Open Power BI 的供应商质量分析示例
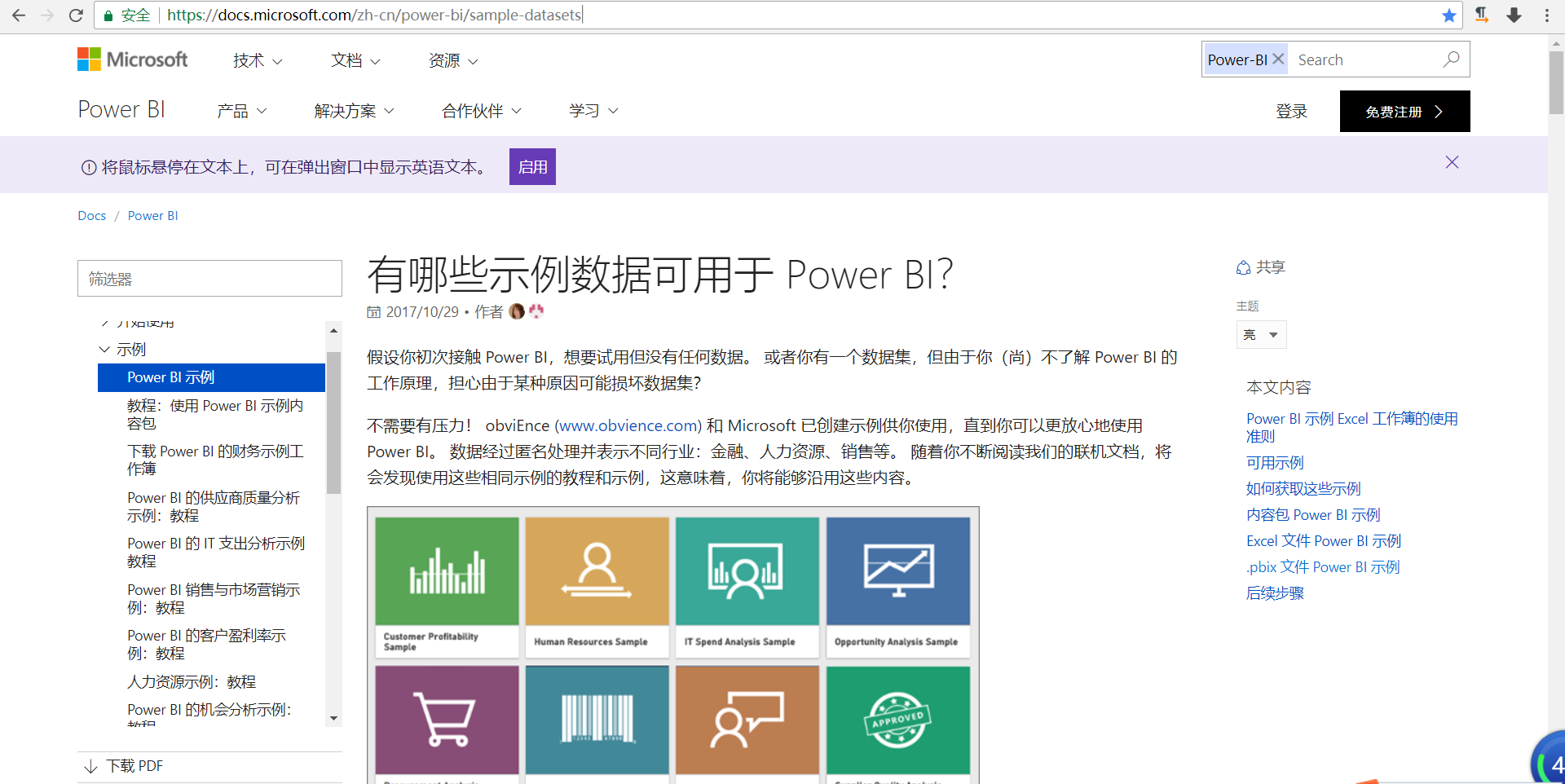 click(214, 506)
